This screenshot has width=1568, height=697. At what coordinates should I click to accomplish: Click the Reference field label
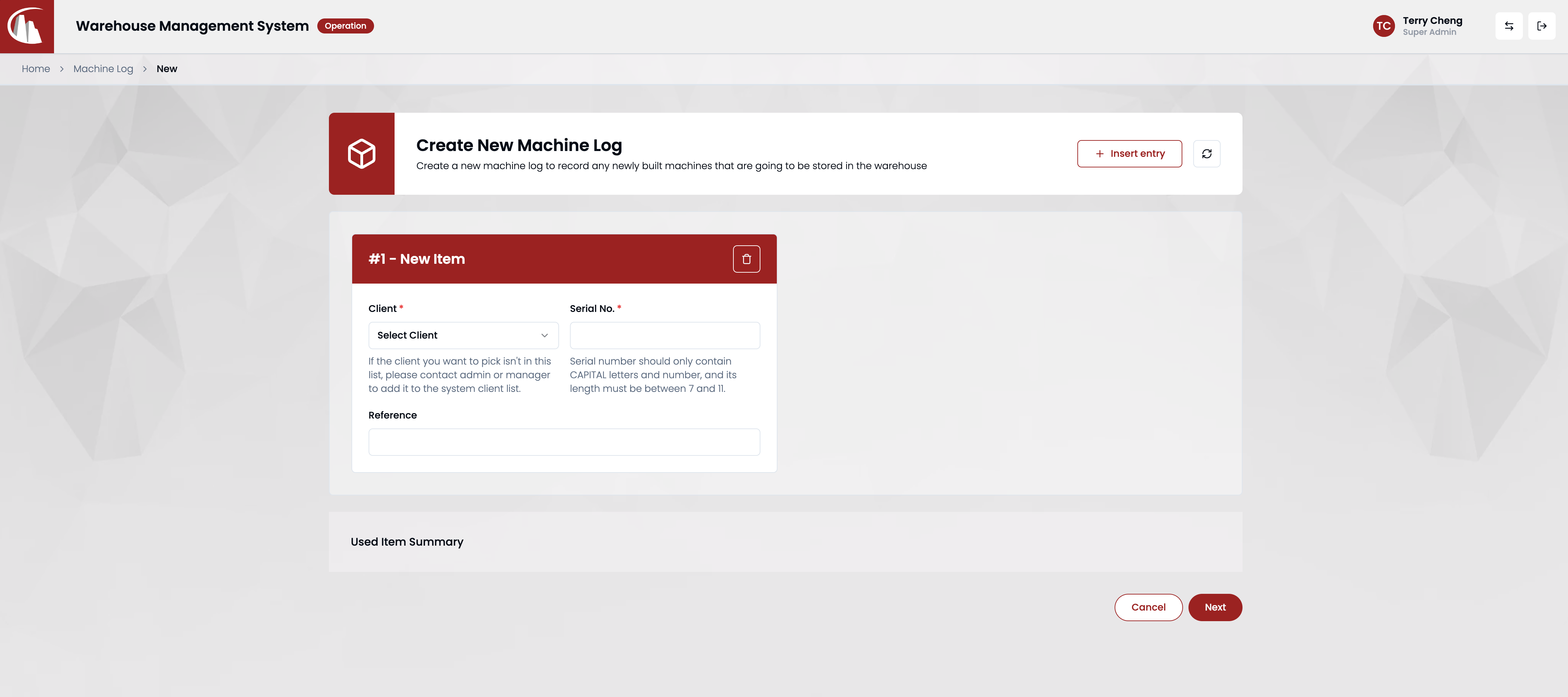pyautogui.click(x=393, y=415)
